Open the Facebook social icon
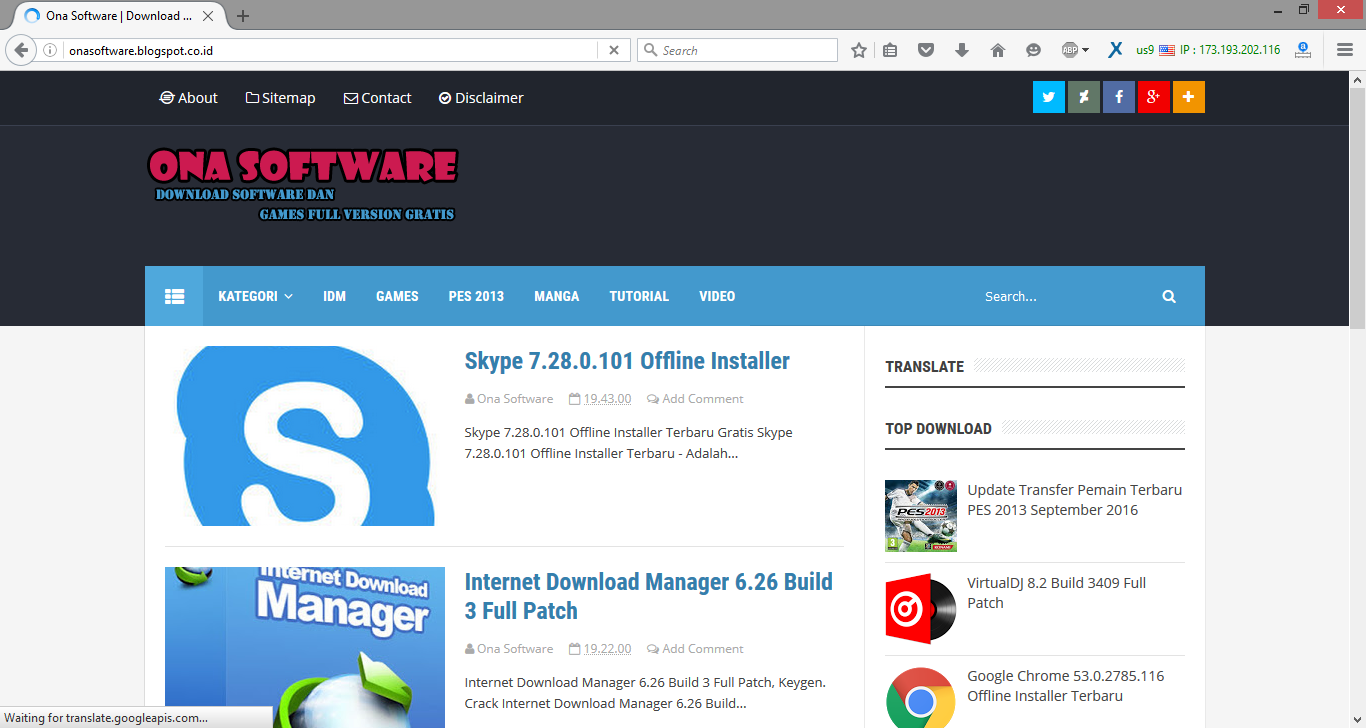Viewport: 1366px width, 728px height. [x=1119, y=97]
